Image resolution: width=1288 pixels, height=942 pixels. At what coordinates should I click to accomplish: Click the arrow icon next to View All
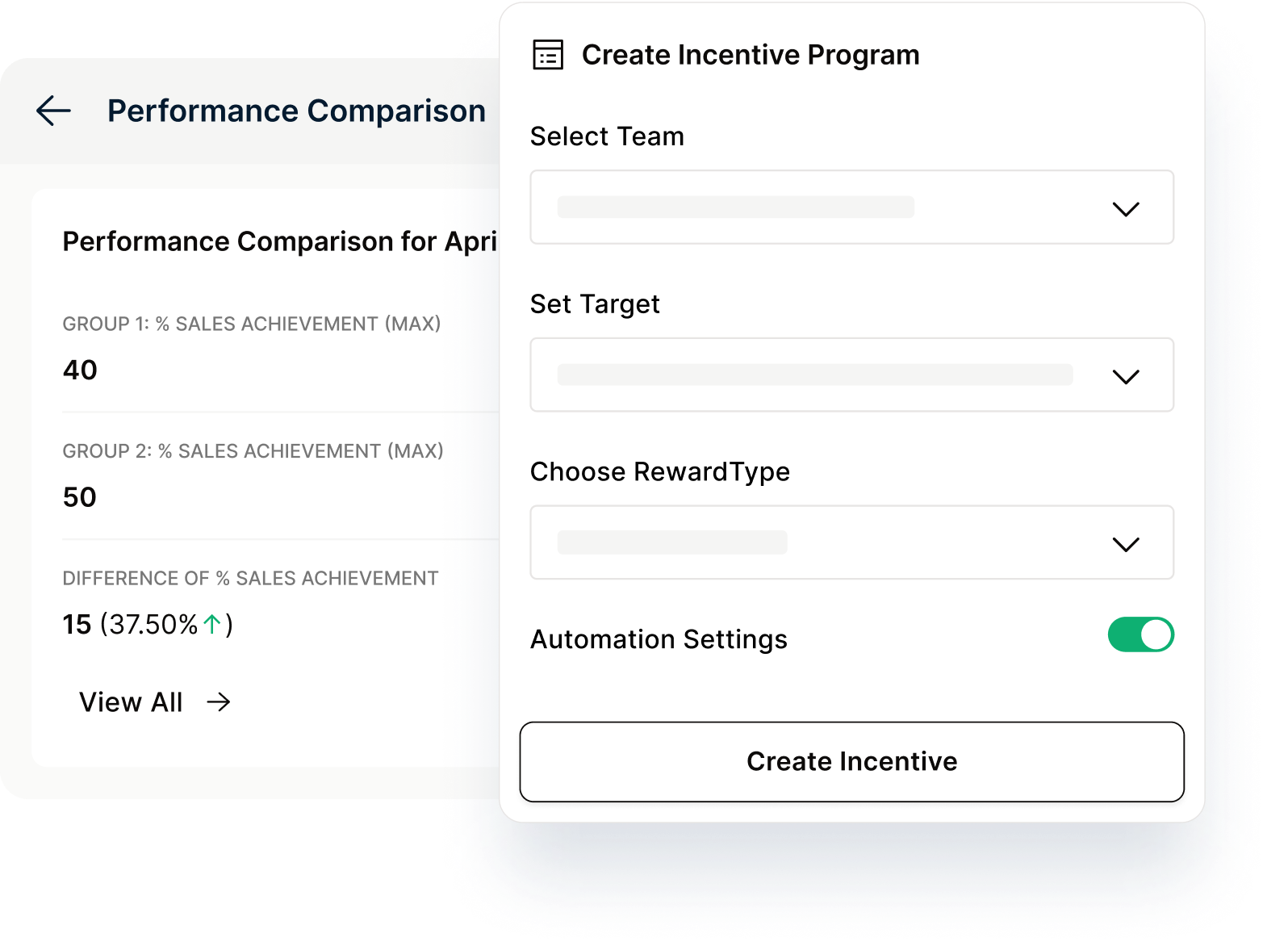219,702
